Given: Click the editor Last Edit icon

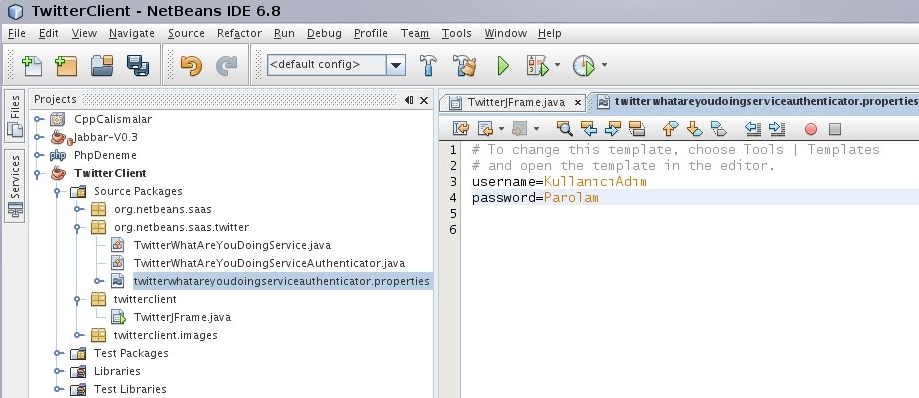Looking at the screenshot, I should (461, 128).
